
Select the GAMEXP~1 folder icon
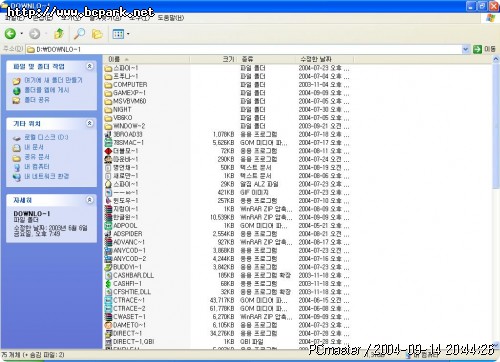pos(108,93)
